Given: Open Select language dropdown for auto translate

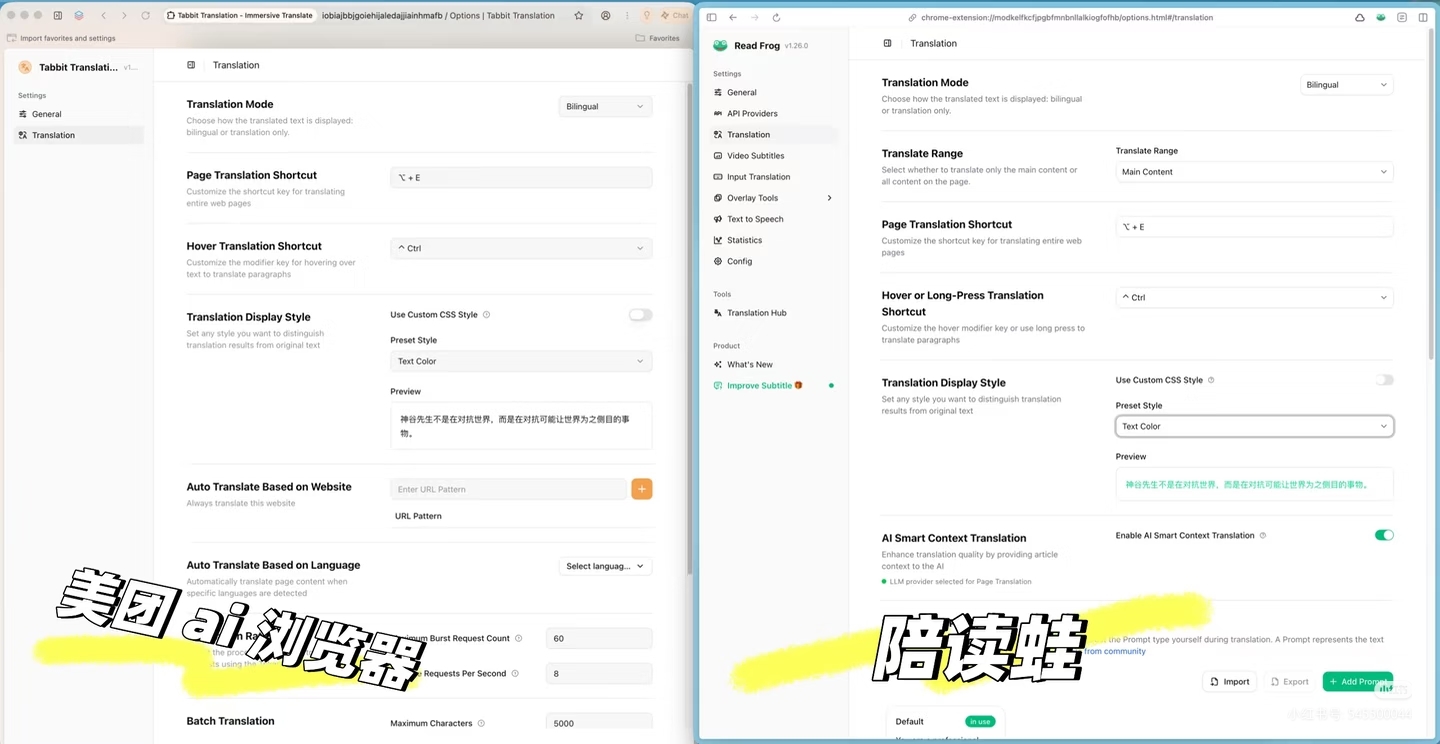Looking at the screenshot, I should (x=605, y=566).
